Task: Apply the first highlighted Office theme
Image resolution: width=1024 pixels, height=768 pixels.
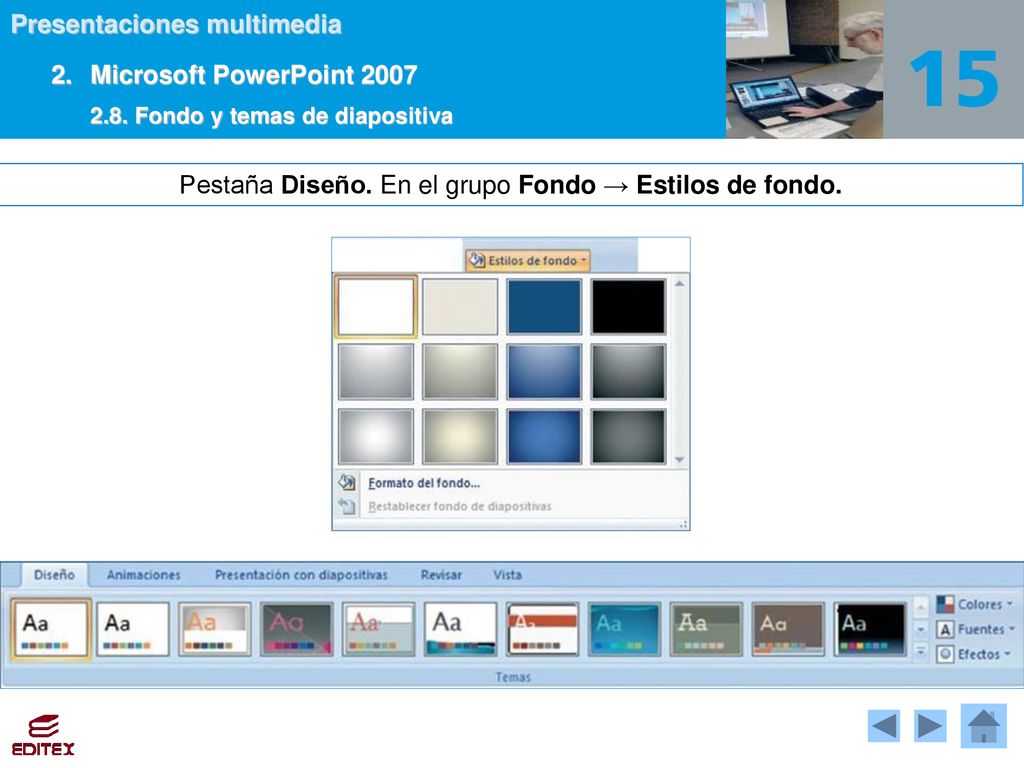Action: pyautogui.click(x=50, y=630)
